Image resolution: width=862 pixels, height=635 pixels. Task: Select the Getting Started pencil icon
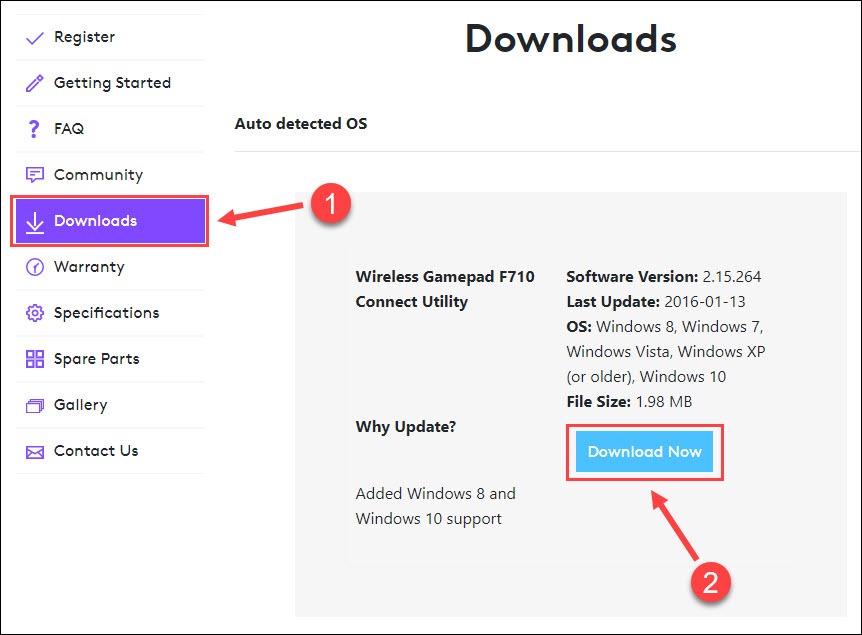click(35, 83)
